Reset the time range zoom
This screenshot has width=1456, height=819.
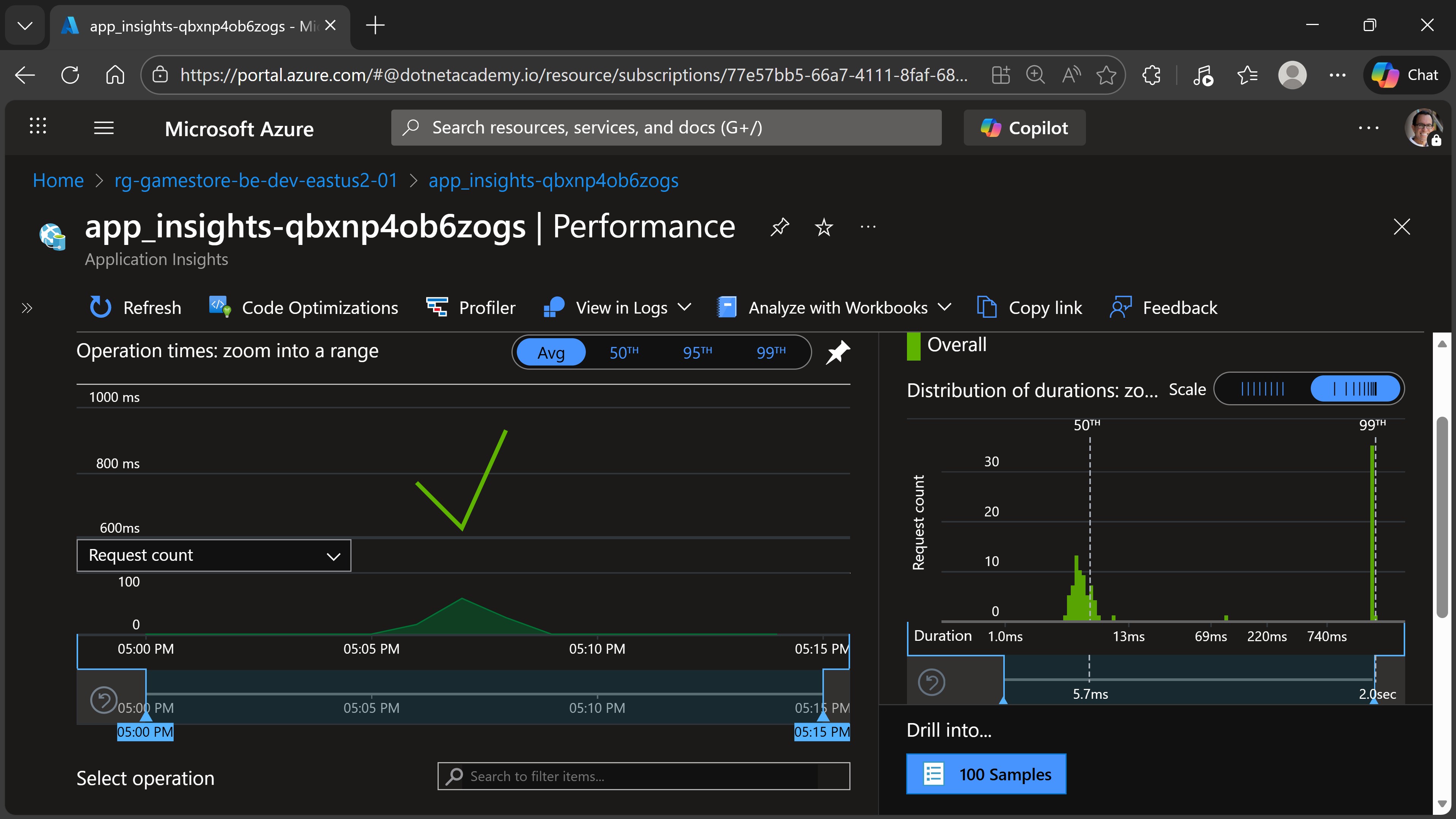point(104,700)
